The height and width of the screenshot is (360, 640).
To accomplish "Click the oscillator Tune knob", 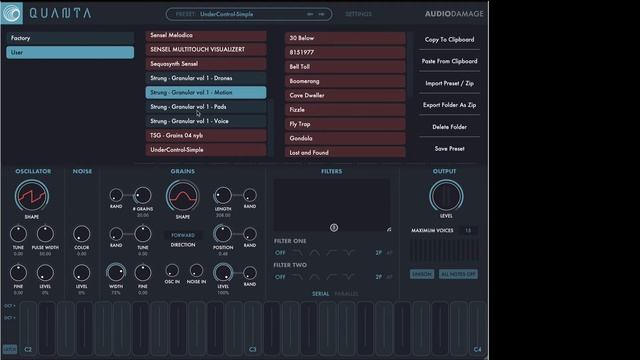I will (x=18, y=234).
